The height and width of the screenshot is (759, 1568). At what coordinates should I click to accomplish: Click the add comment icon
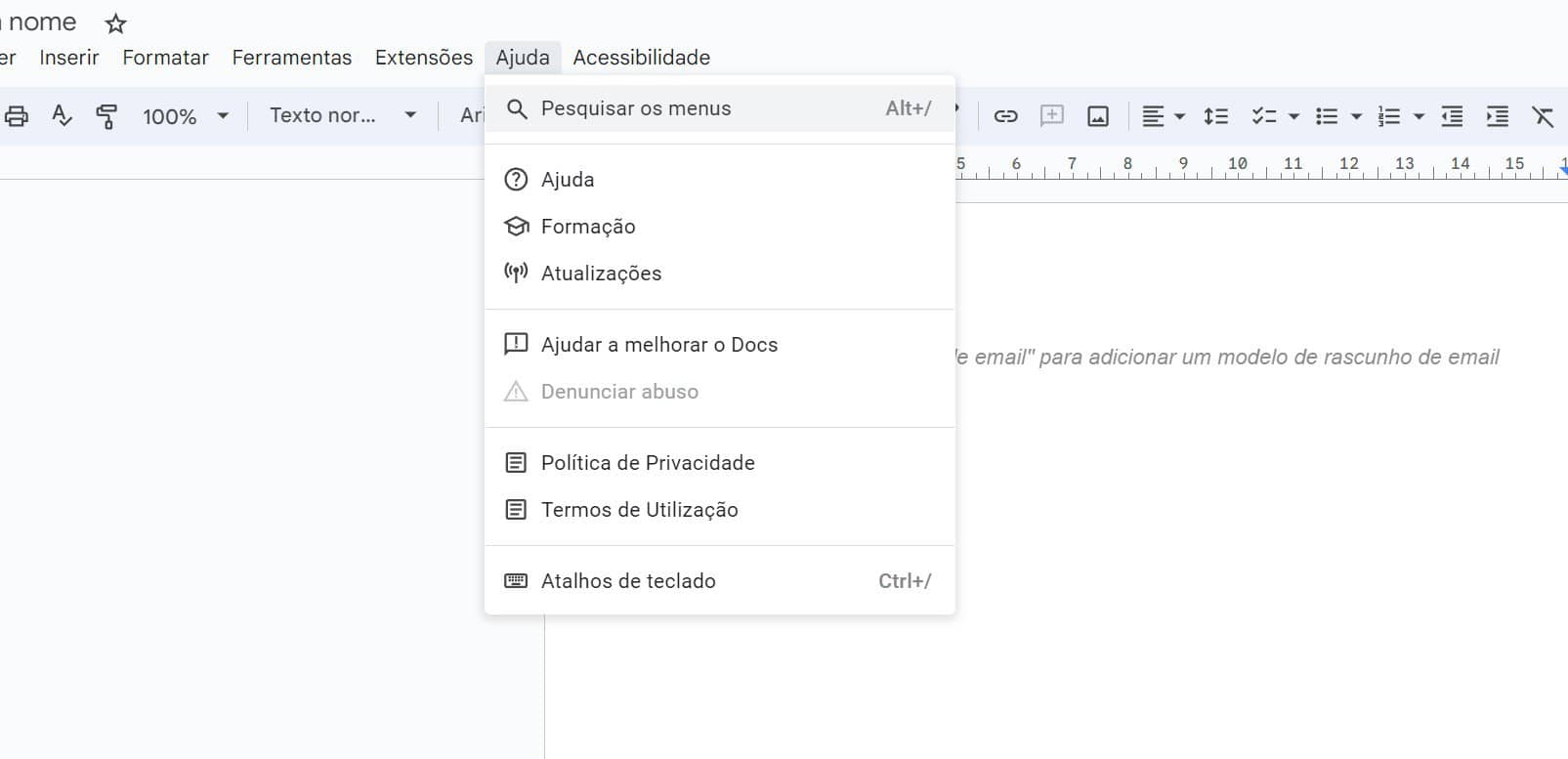[1052, 116]
